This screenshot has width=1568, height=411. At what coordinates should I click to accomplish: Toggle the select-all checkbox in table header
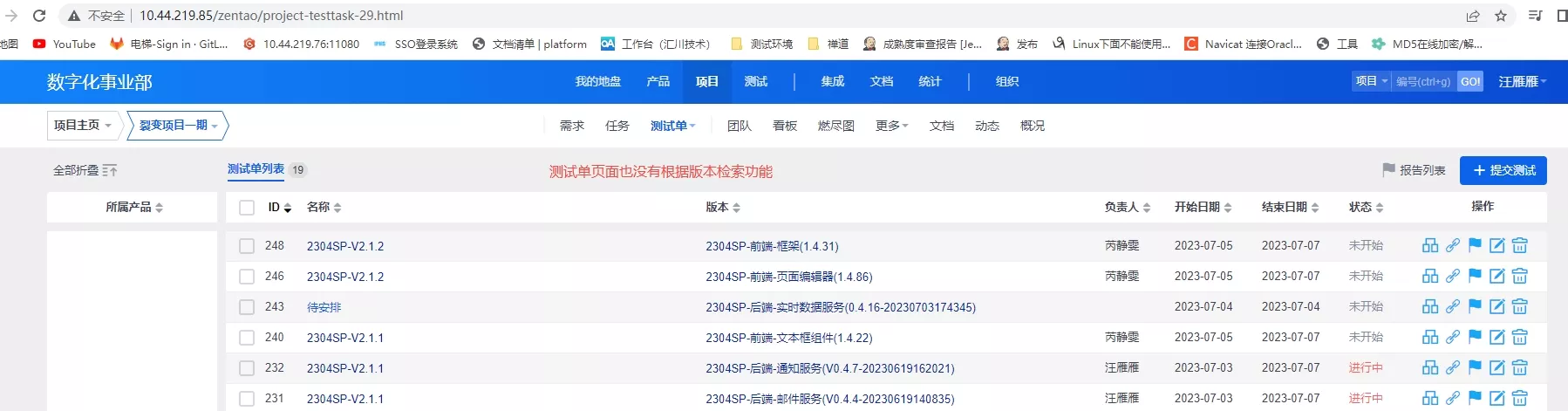coord(247,208)
